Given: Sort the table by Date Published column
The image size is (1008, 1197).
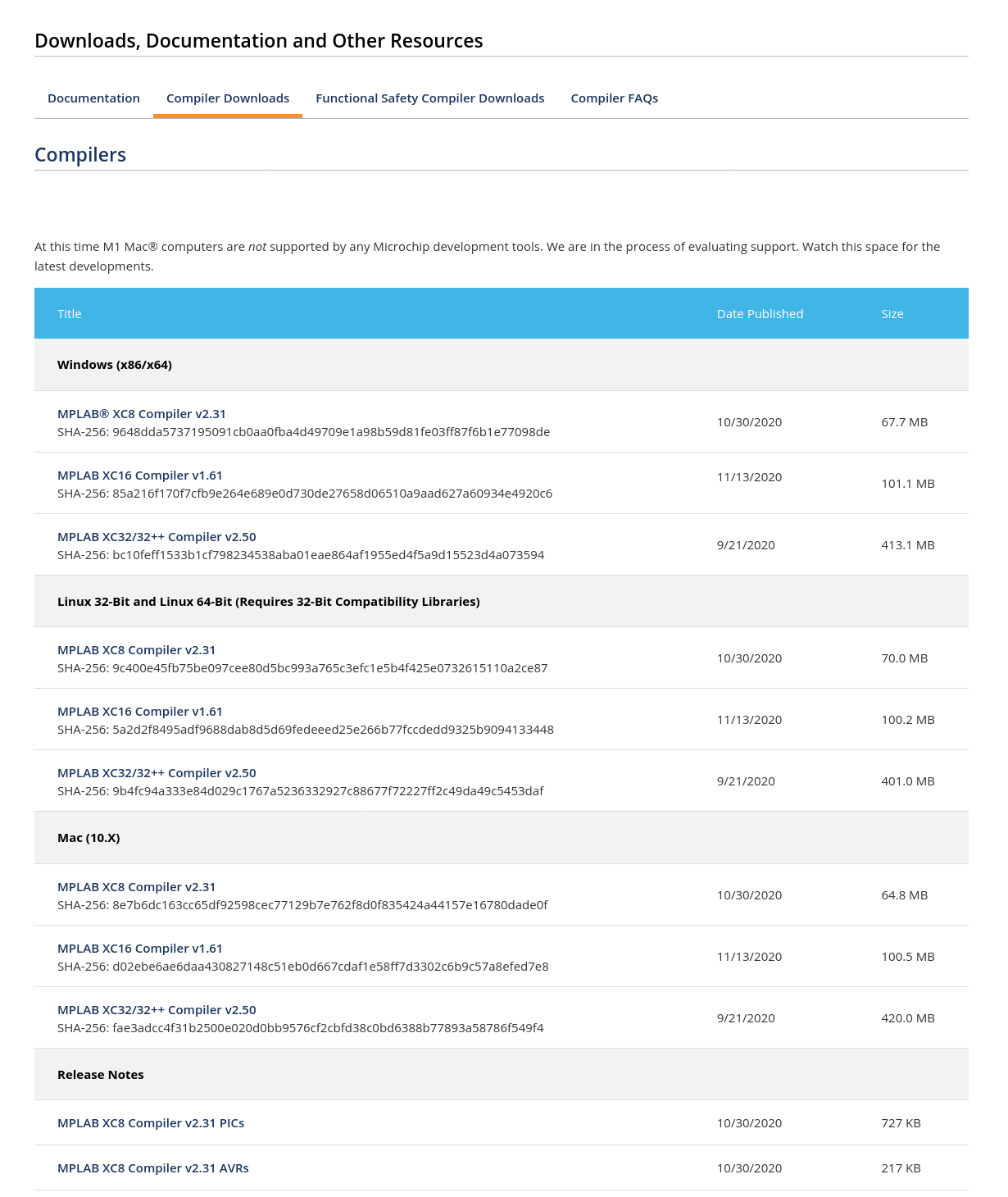Looking at the screenshot, I should pos(760,313).
